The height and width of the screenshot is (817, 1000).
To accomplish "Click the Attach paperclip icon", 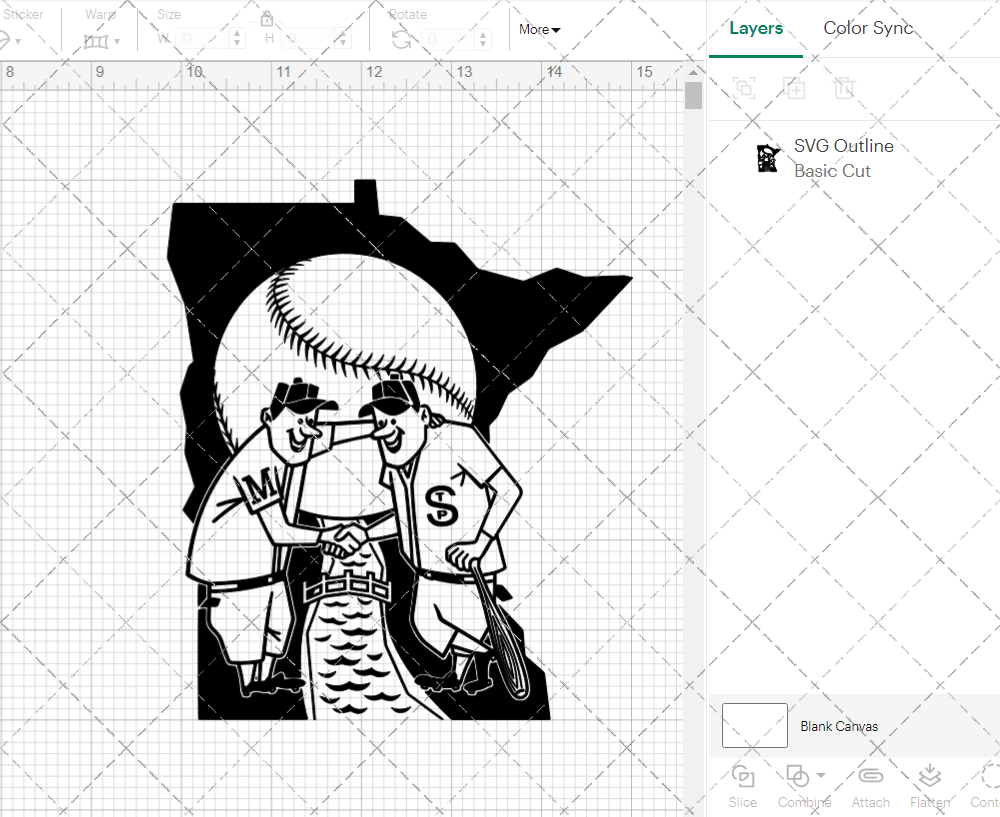I will [870, 776].
